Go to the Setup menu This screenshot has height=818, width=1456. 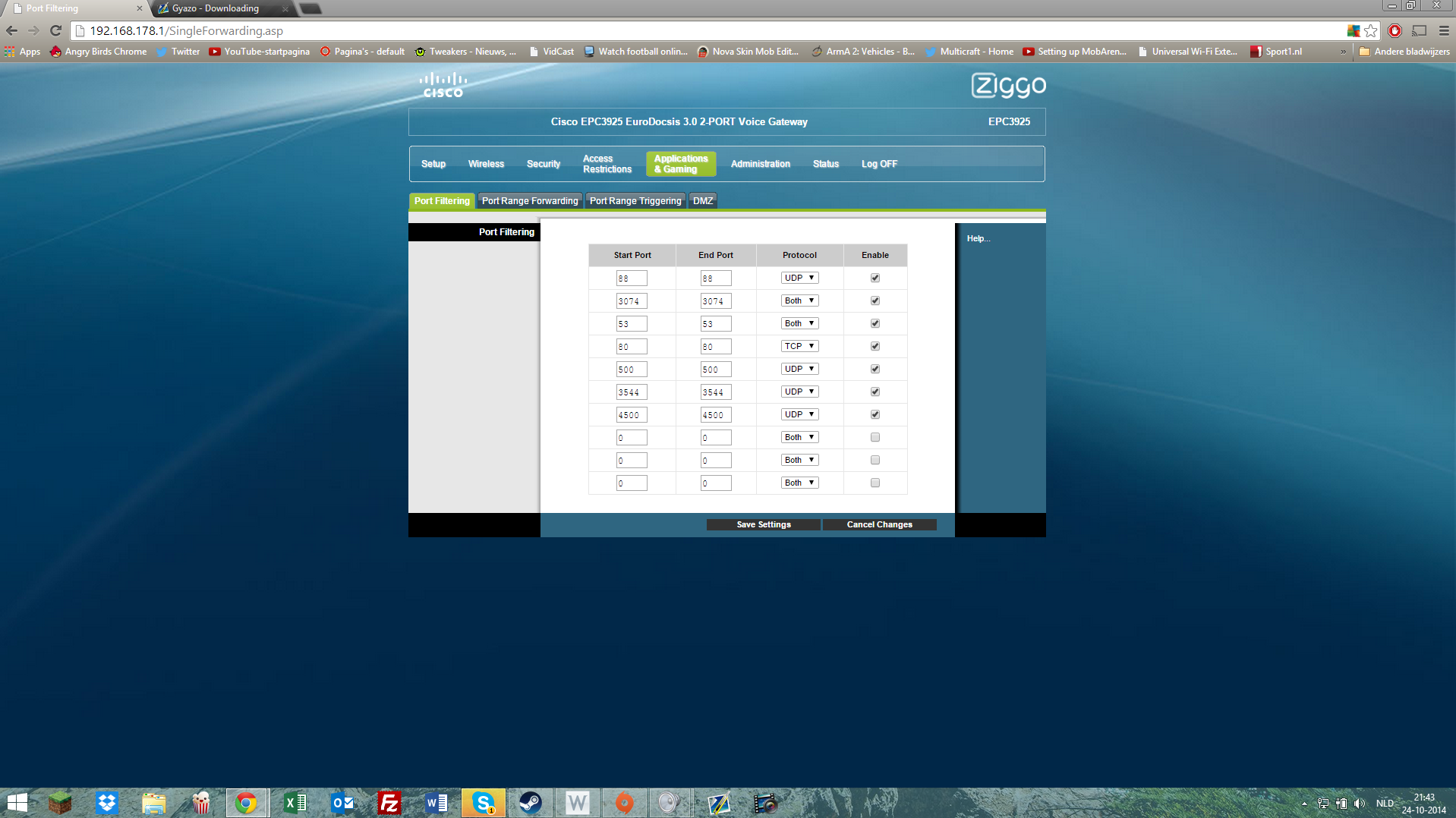(x=433, y=164)
